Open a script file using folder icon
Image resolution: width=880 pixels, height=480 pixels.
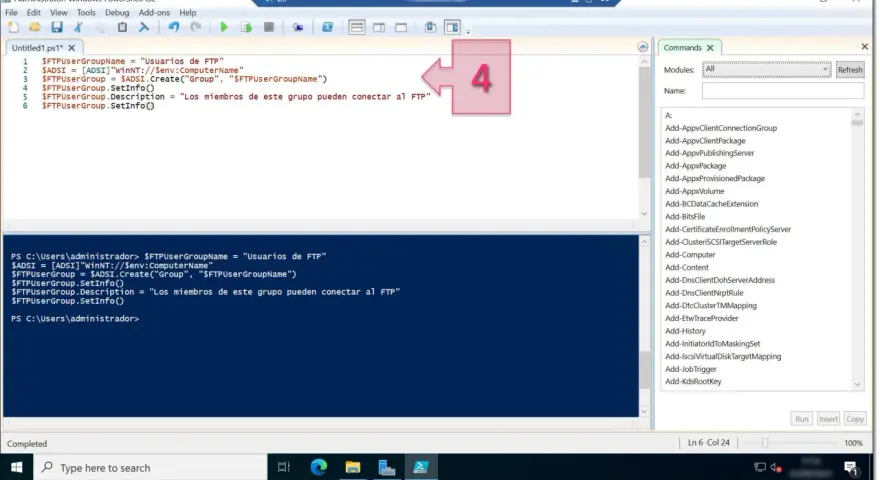[35, 27]
